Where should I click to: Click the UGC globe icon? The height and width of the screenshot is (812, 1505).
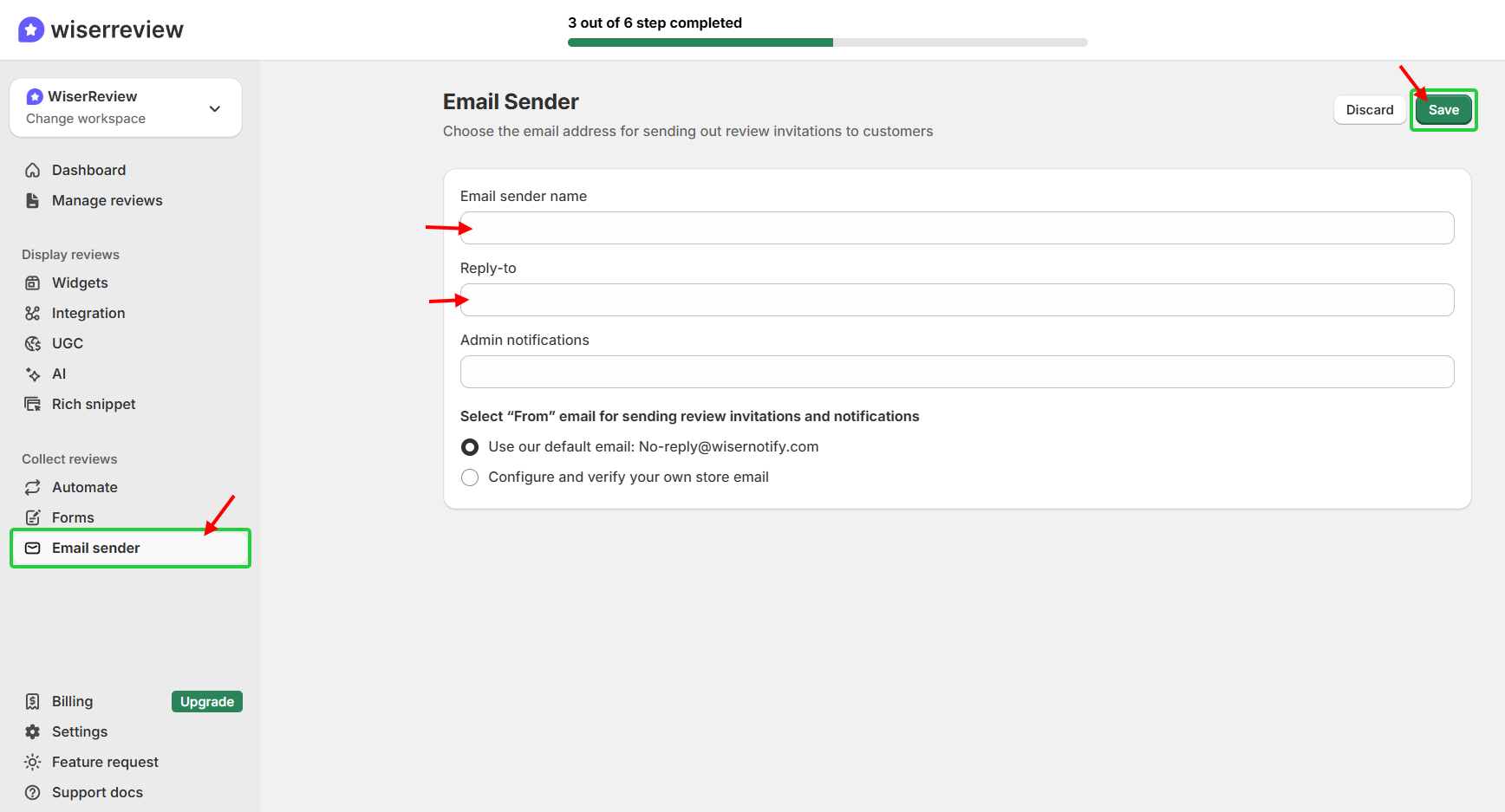pos(33,343)
